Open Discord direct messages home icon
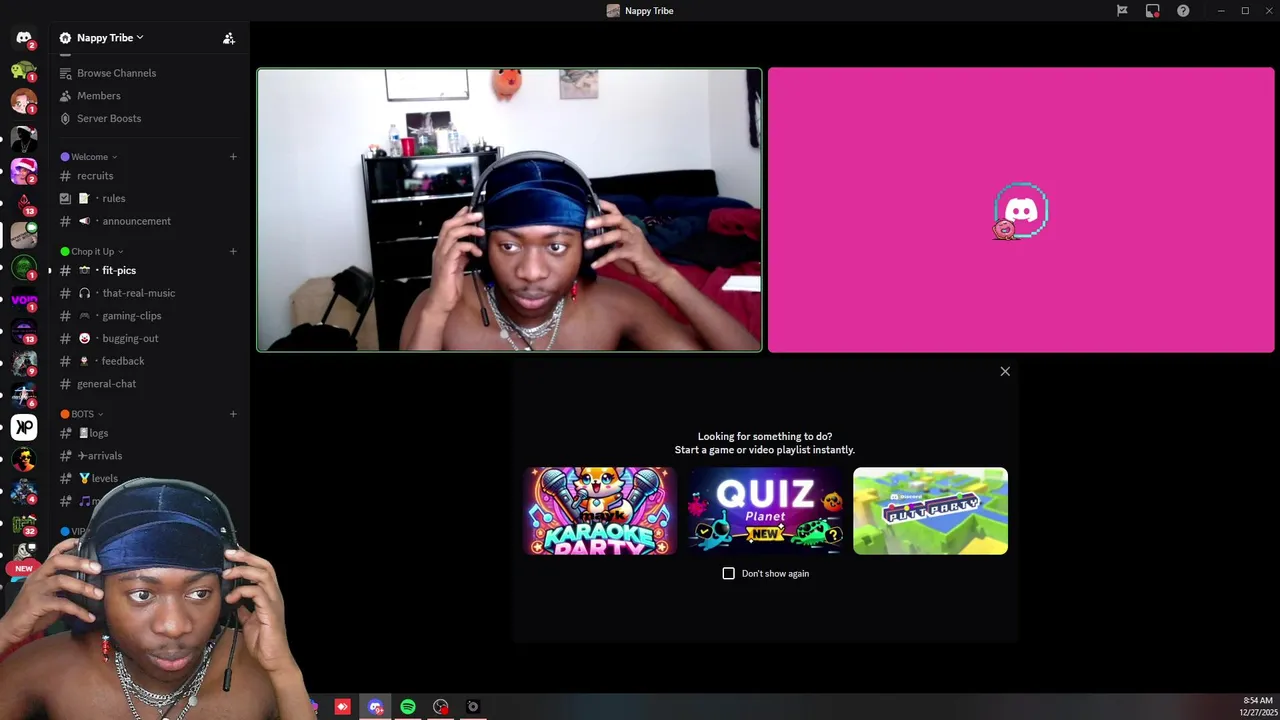The height and width of the screenshot is (720, 1280). coord(24,37)
